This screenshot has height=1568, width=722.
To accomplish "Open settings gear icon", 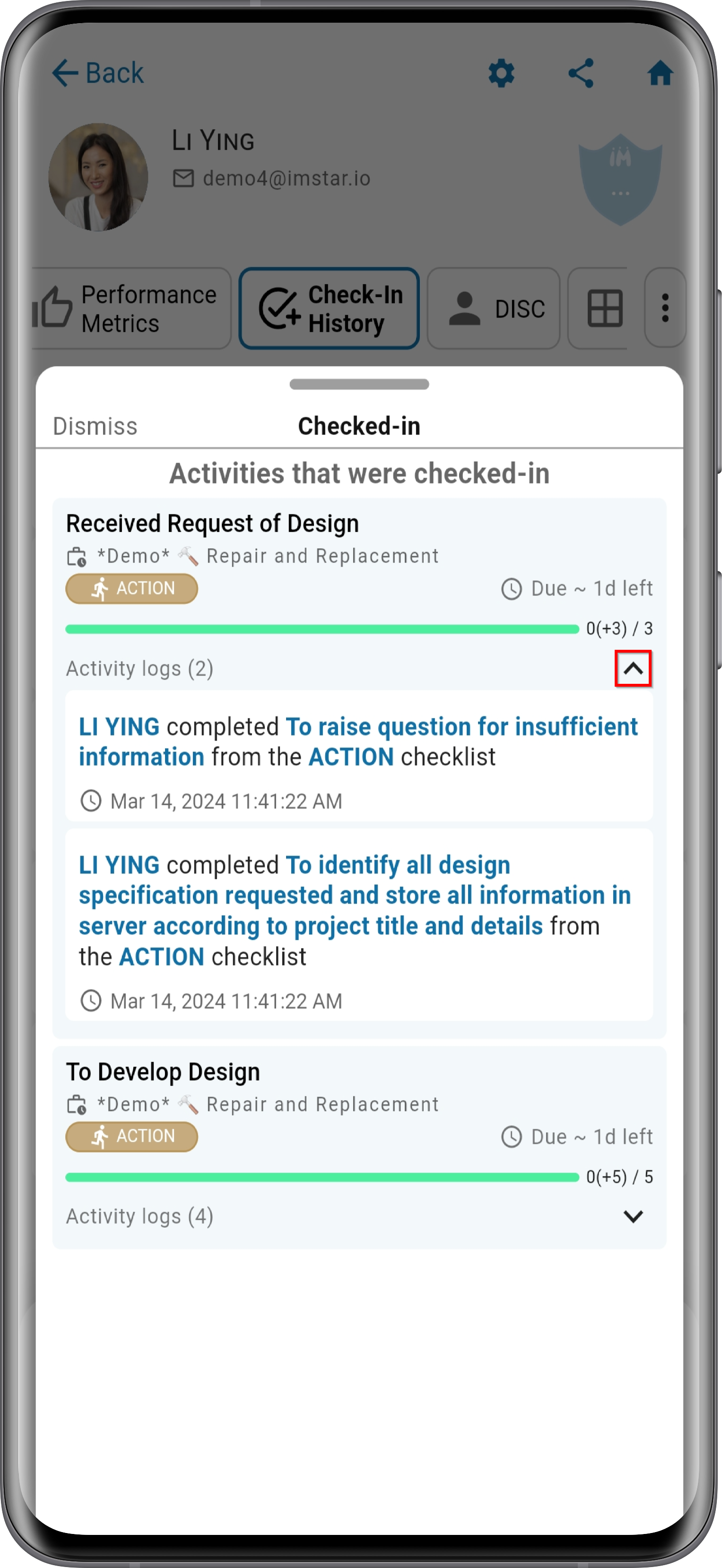I will pyautogui.click(x=501, y=74).
